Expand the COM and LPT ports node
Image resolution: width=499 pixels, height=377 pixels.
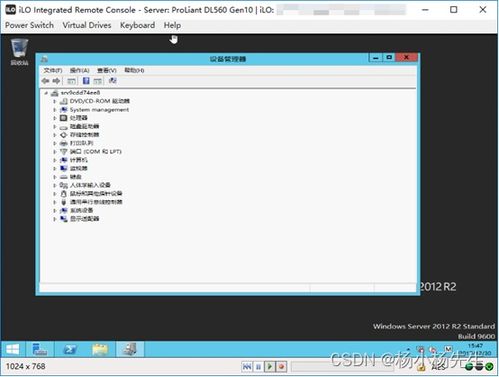(54, 152)
